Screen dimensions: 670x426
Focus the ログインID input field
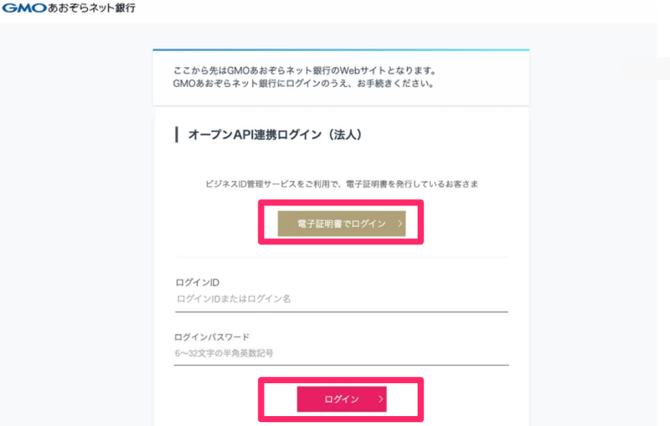341,299
